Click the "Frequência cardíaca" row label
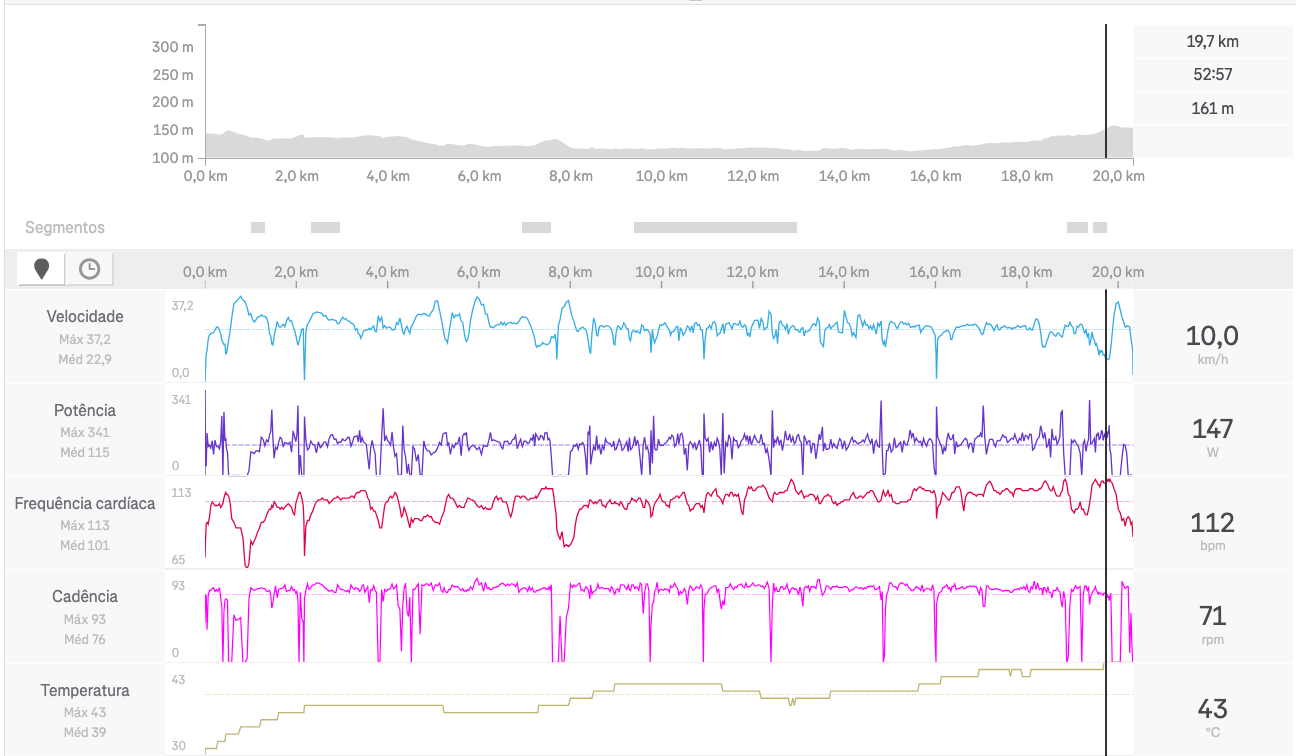 coord(85,503)
